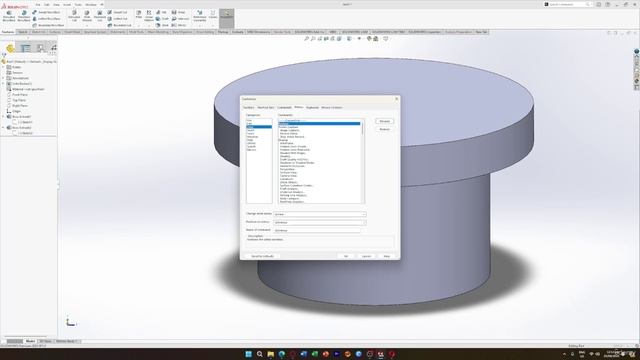Select the Extruded Cut tool
The width and height of the screenshot is (640, 360).
coord(74,16)
